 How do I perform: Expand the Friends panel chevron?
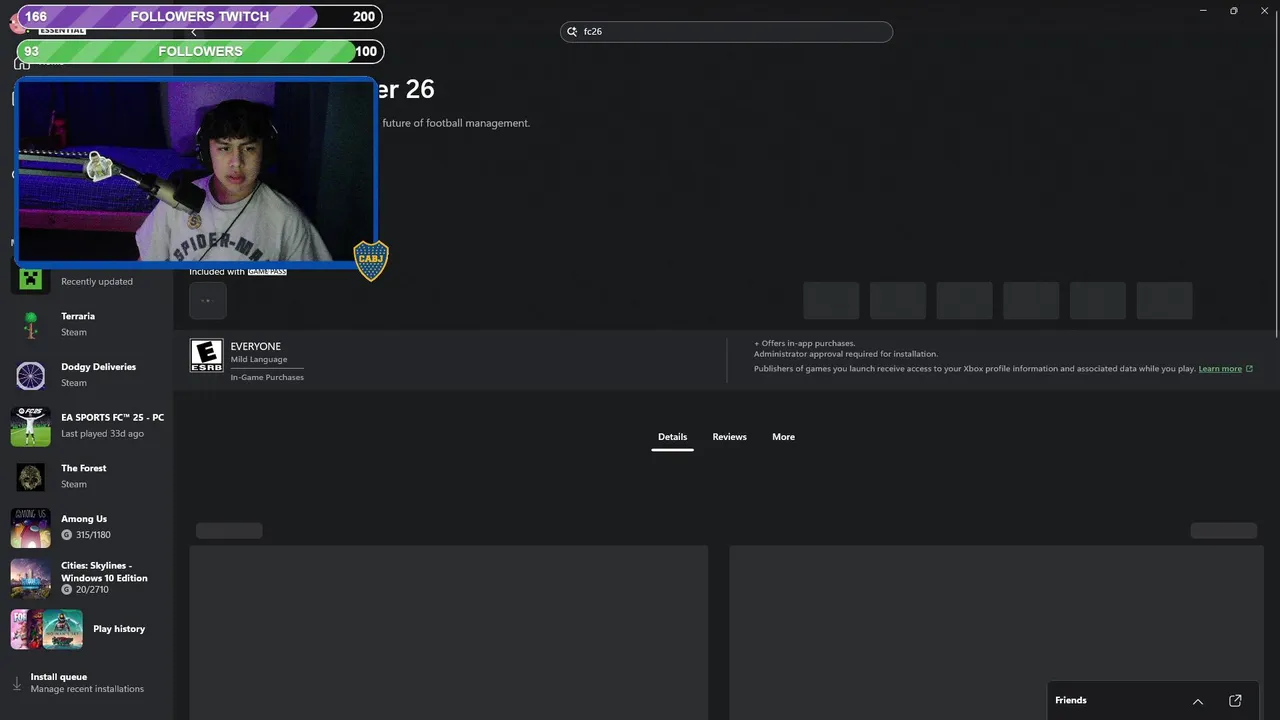[x=1198, y=701]
